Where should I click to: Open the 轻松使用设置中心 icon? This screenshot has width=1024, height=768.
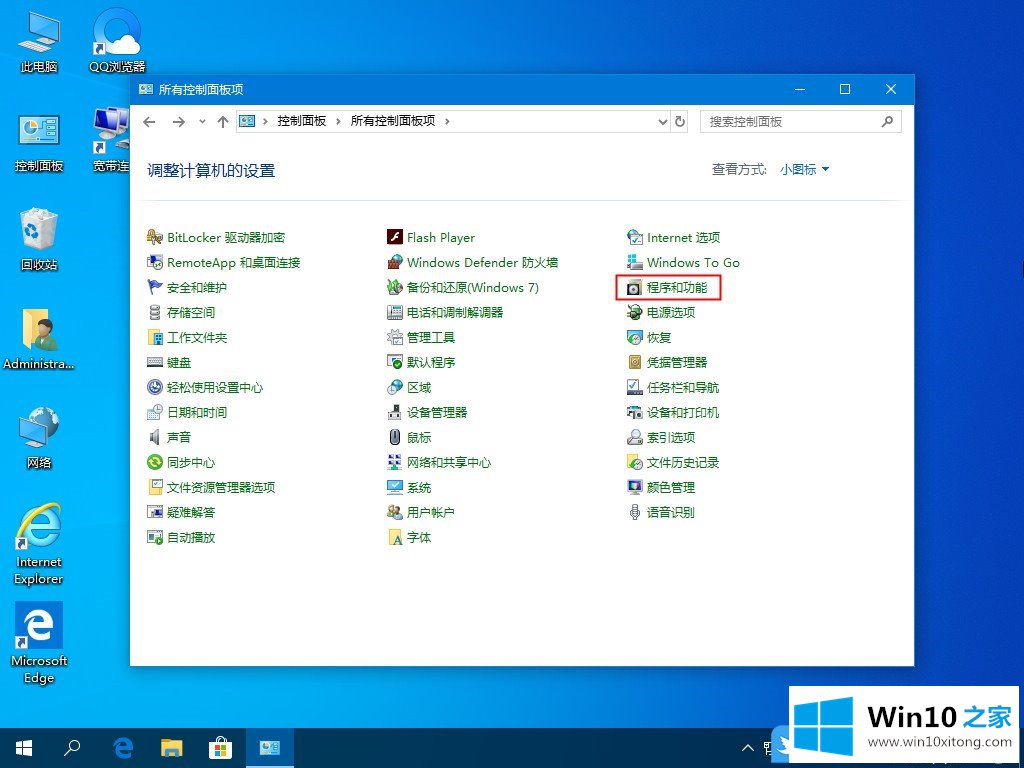pos(155,387)
